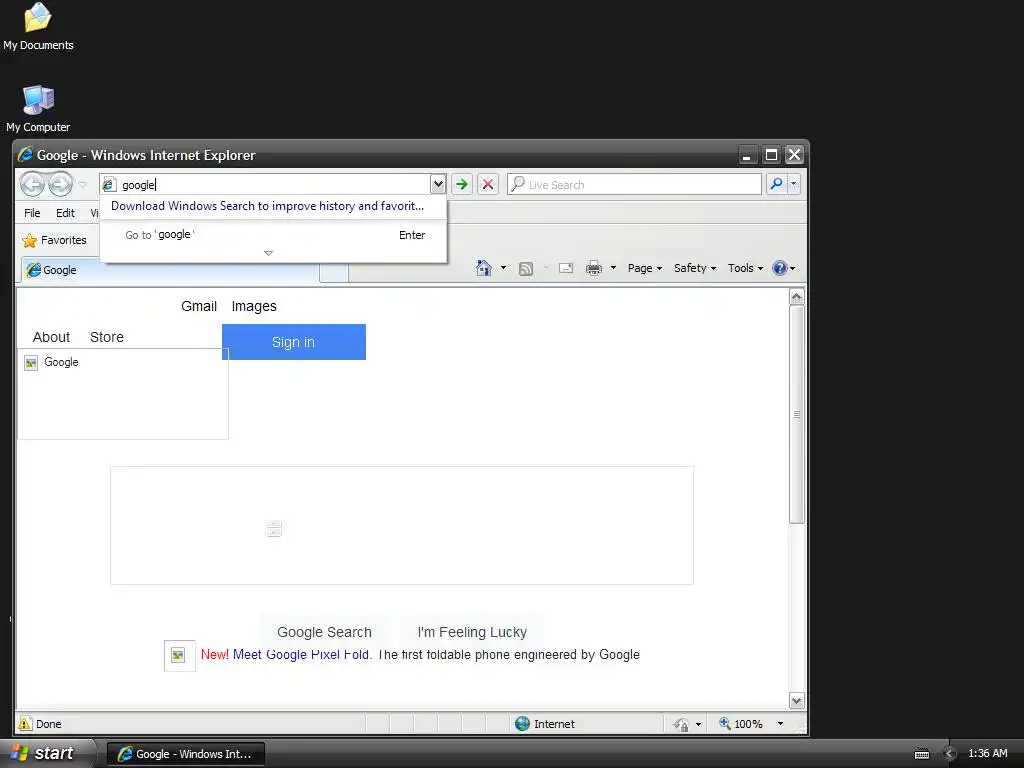Click the scrollbar down arrow

click(796, 701)
